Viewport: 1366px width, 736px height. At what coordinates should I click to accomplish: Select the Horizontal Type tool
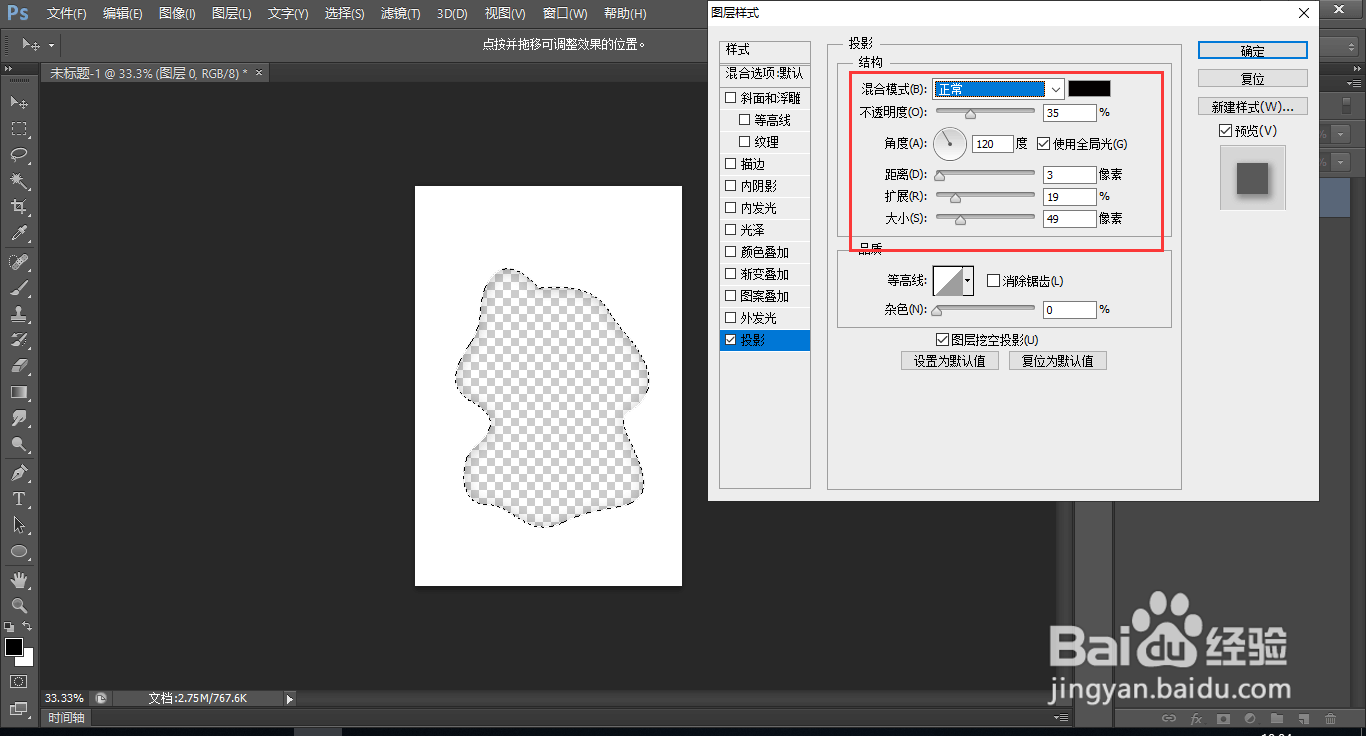point(20,499)
